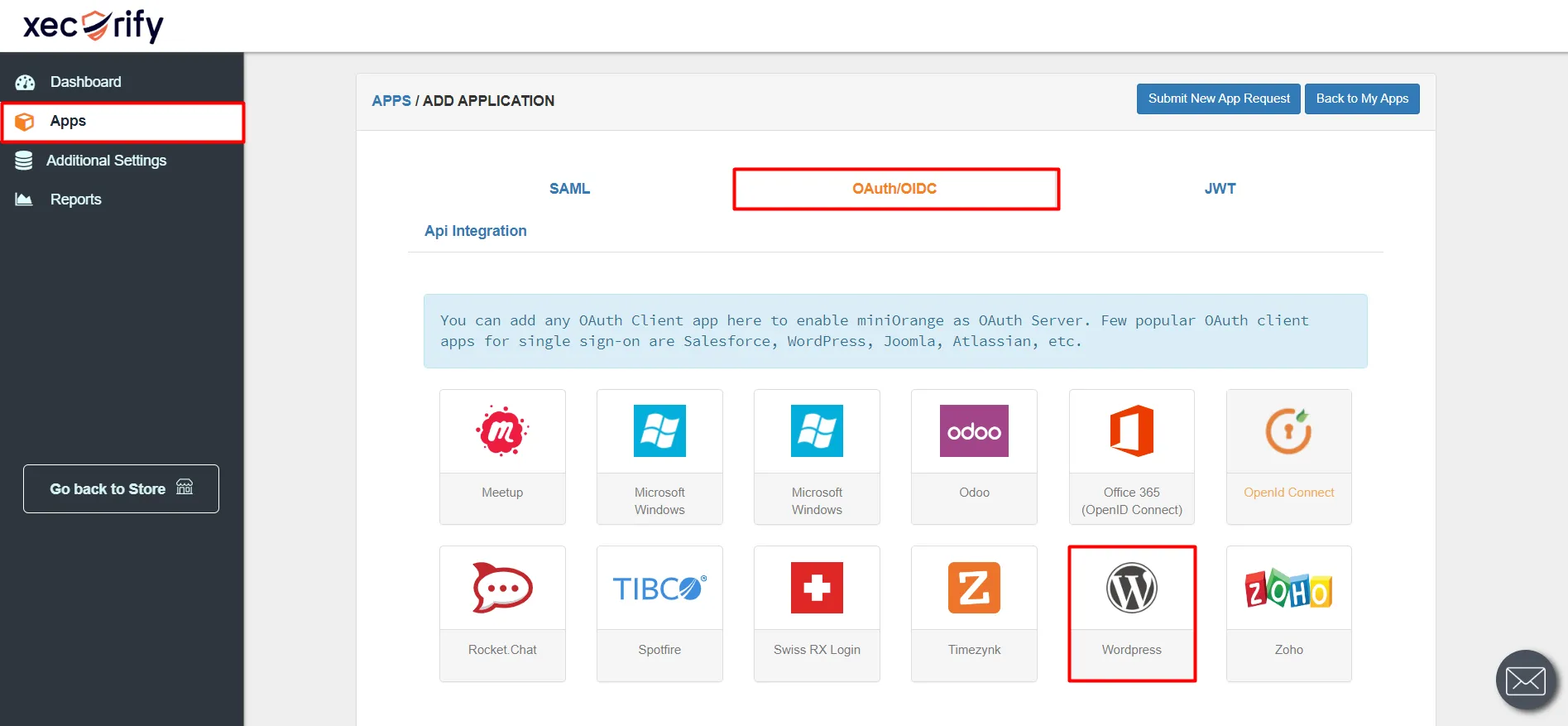Click the Xecurify logo
The image size is (1568, 726).
coord(94,25)
